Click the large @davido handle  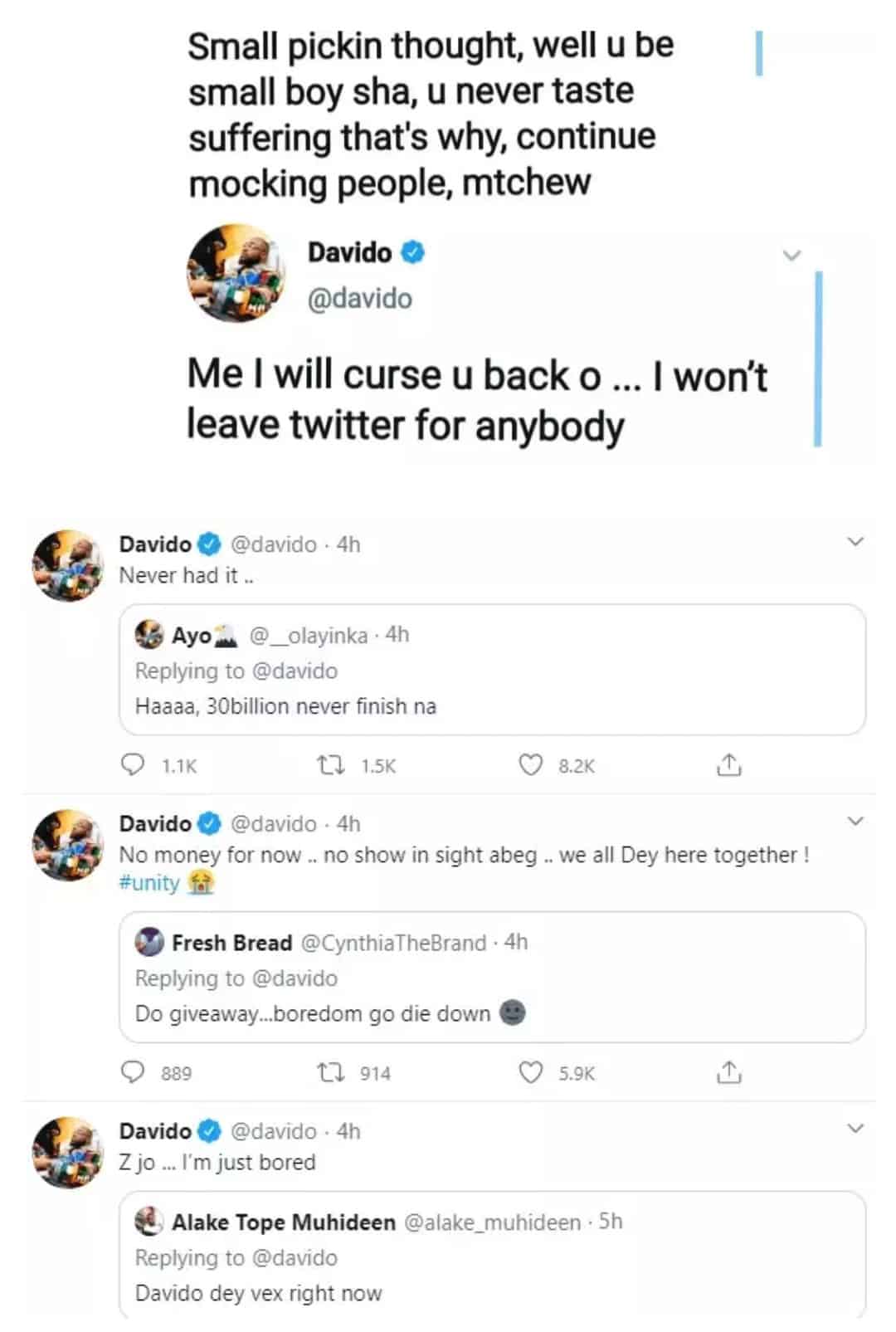(x=359, y=299)
